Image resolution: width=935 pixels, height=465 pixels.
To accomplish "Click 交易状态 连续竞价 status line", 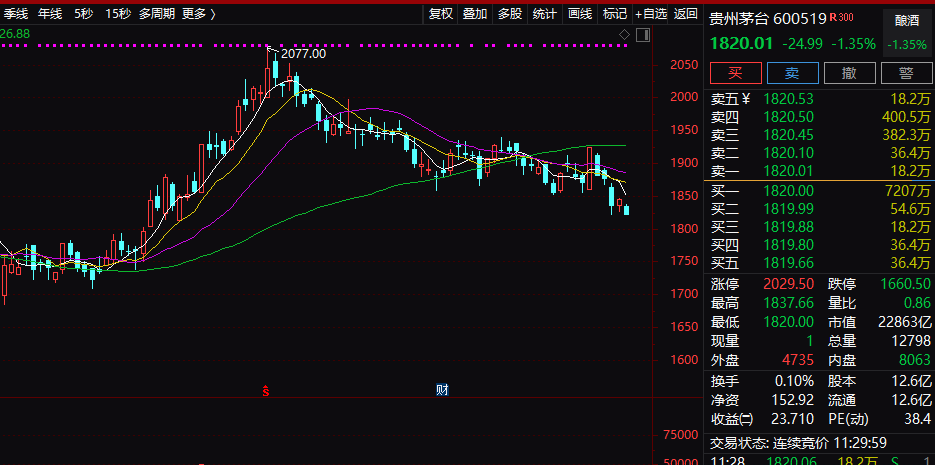I will click(798, 443).
